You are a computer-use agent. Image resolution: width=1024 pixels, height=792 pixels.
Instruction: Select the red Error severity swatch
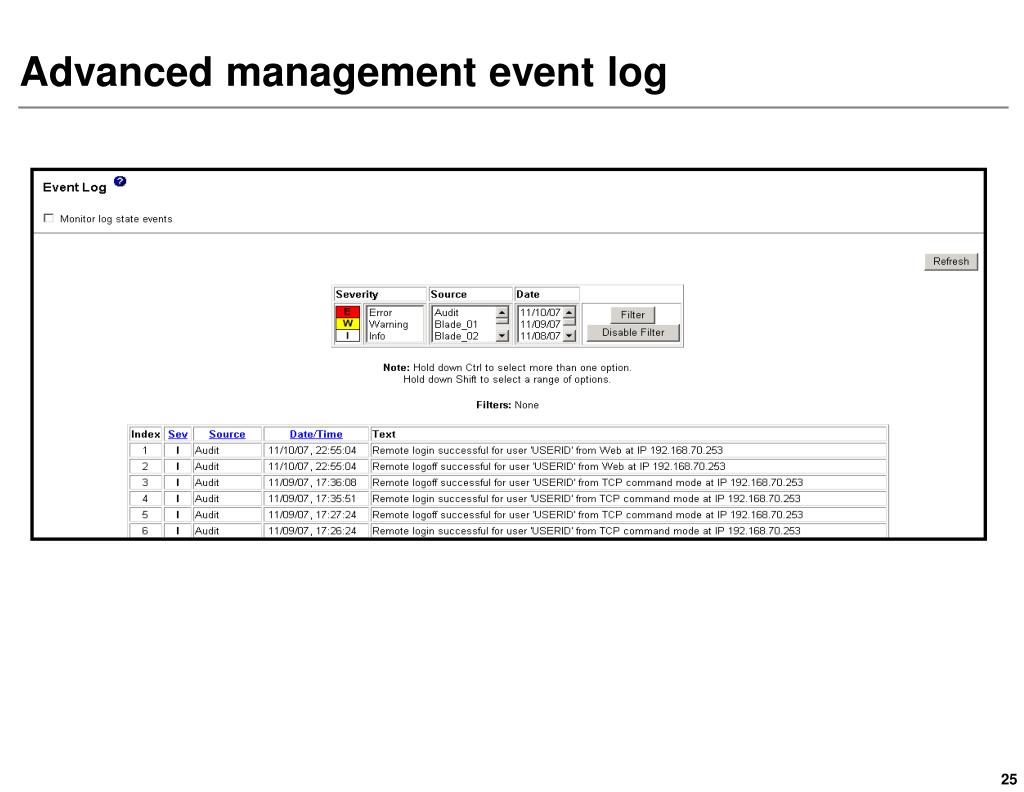point(347,311)
